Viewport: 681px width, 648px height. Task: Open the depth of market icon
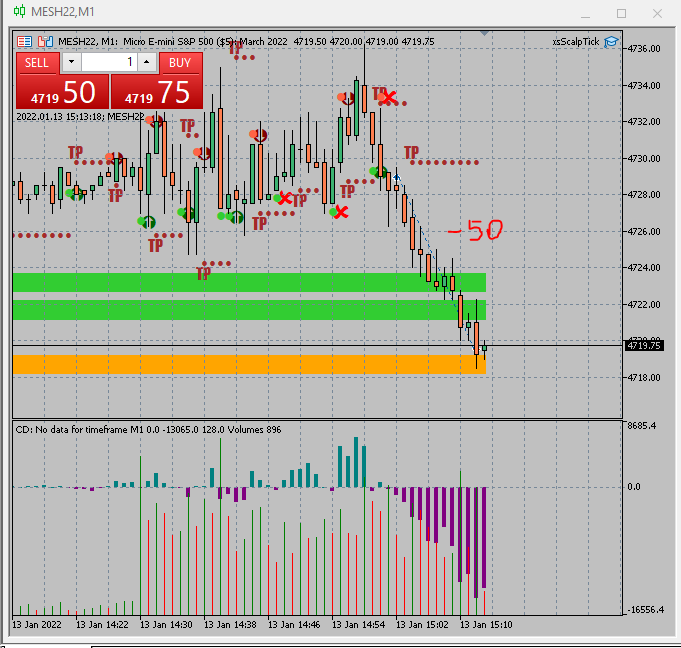(45, 42)
